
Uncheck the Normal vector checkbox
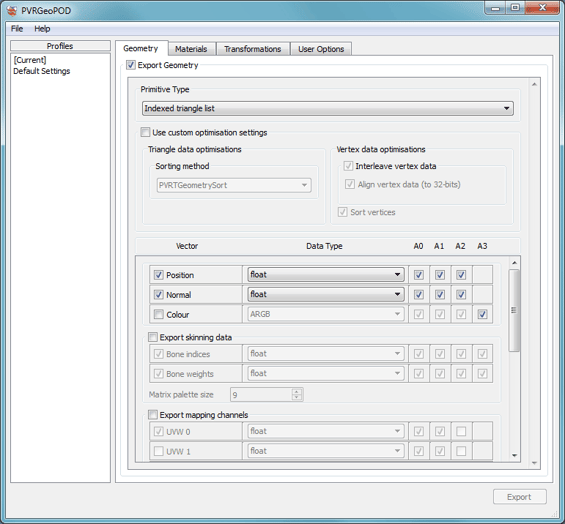pyautogui.click(x=159, y=295)
